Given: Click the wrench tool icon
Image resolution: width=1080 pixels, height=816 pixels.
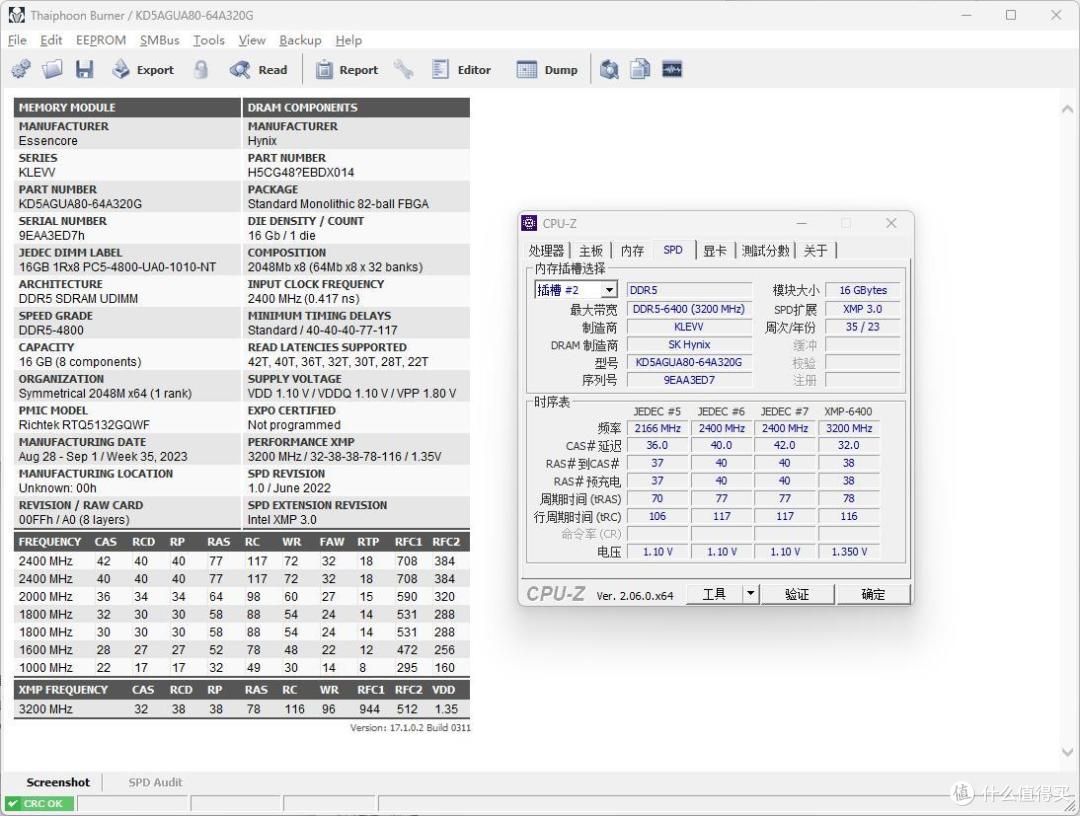Looking at the screenshot, I should [x=403, y=70].
